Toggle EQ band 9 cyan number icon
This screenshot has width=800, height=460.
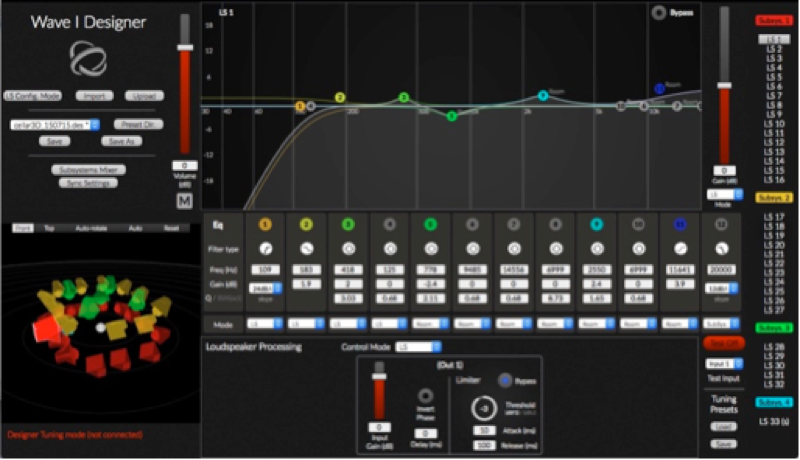[x=596, y=224]
